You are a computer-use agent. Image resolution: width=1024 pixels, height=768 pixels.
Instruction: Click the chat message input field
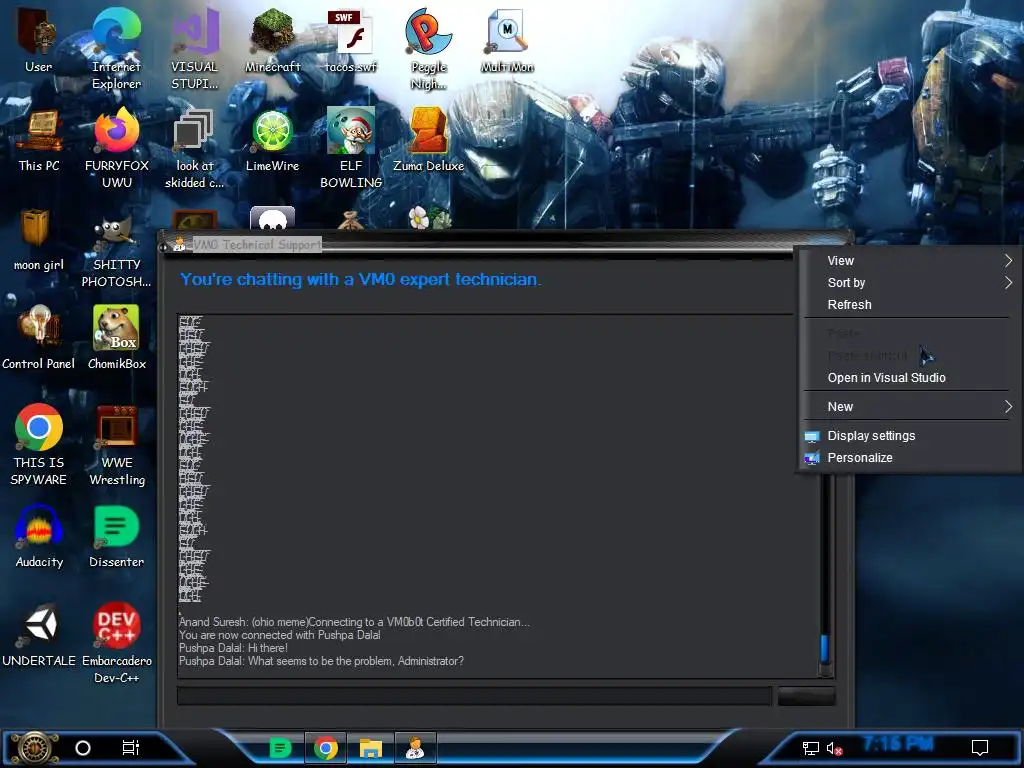[475, 696]
